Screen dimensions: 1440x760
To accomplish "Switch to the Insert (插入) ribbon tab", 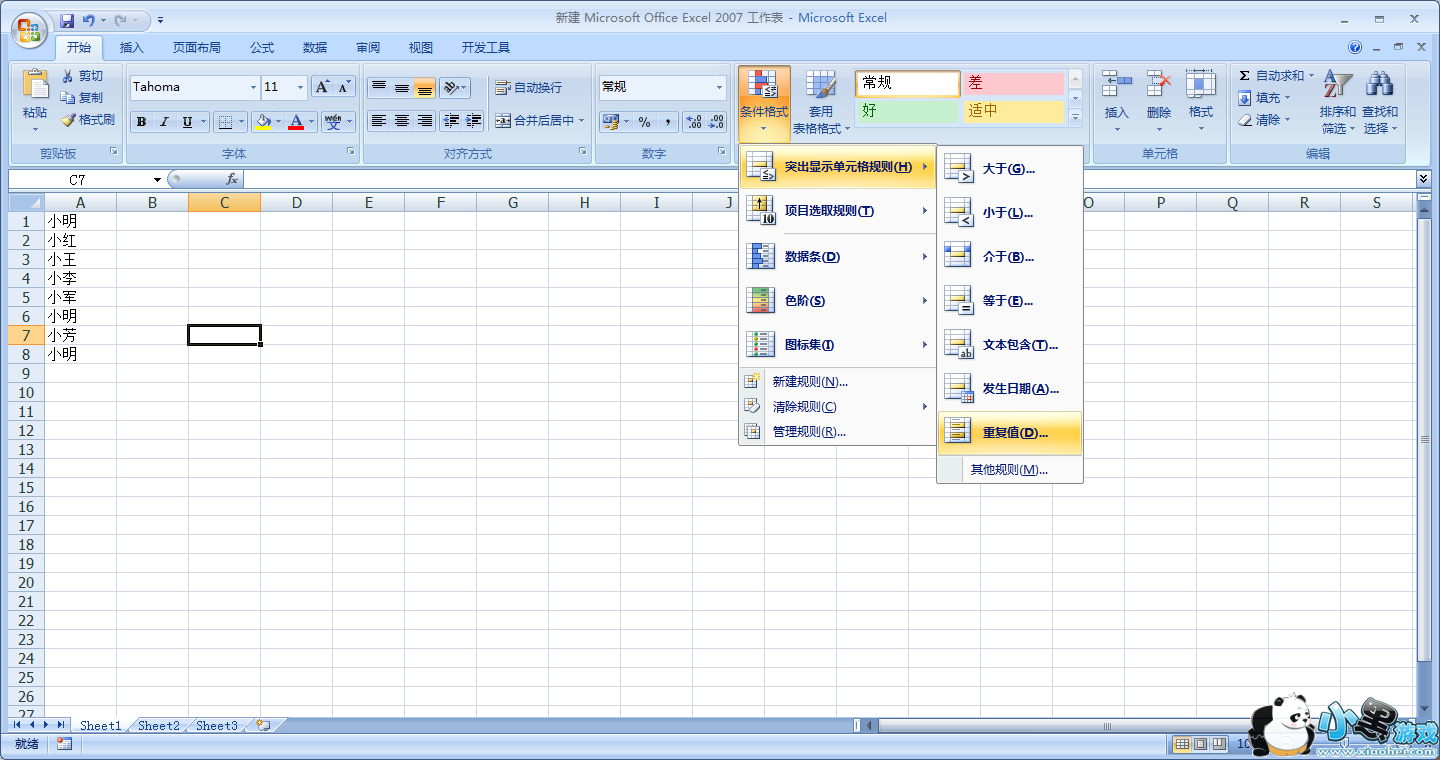I will [x=132, y=47].
